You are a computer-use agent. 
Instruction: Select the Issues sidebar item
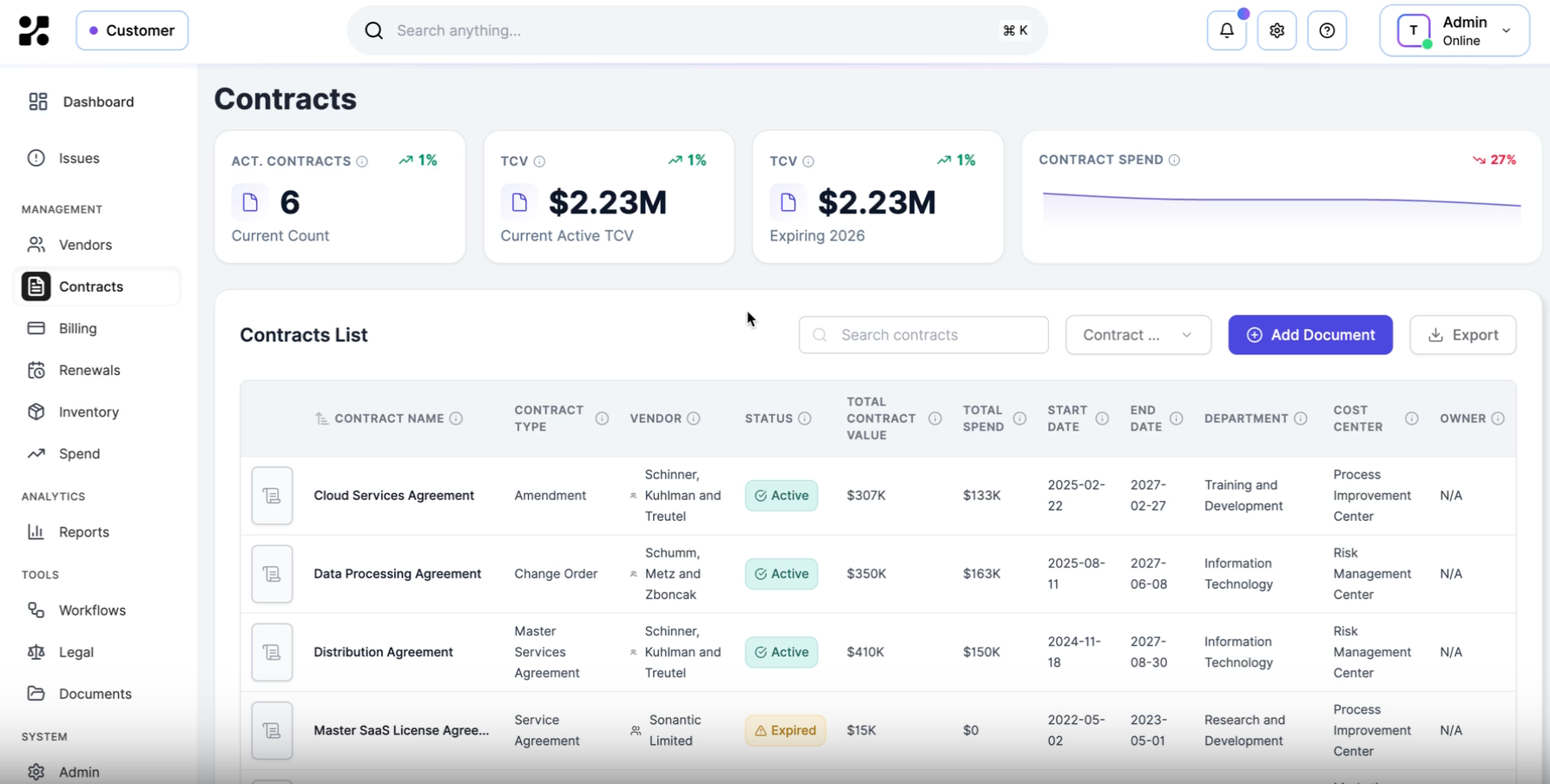click(81, 158)
